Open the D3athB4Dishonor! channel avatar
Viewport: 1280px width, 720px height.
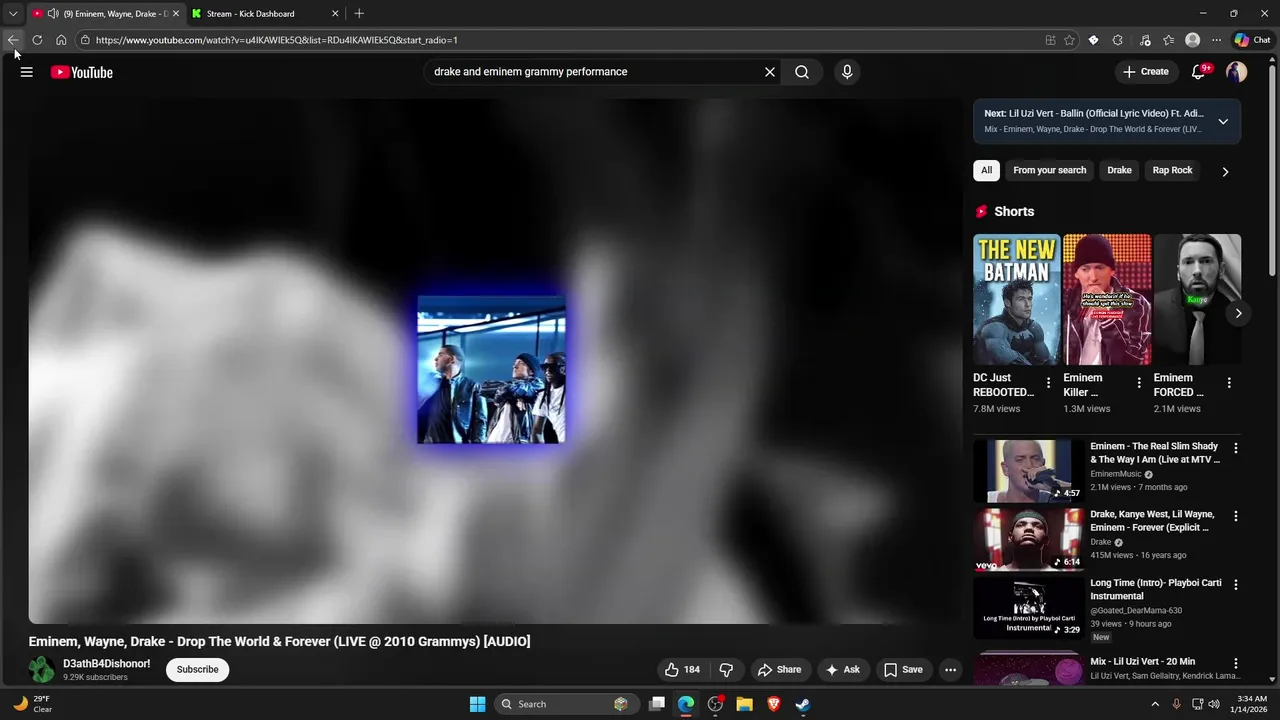pos(42,670)
